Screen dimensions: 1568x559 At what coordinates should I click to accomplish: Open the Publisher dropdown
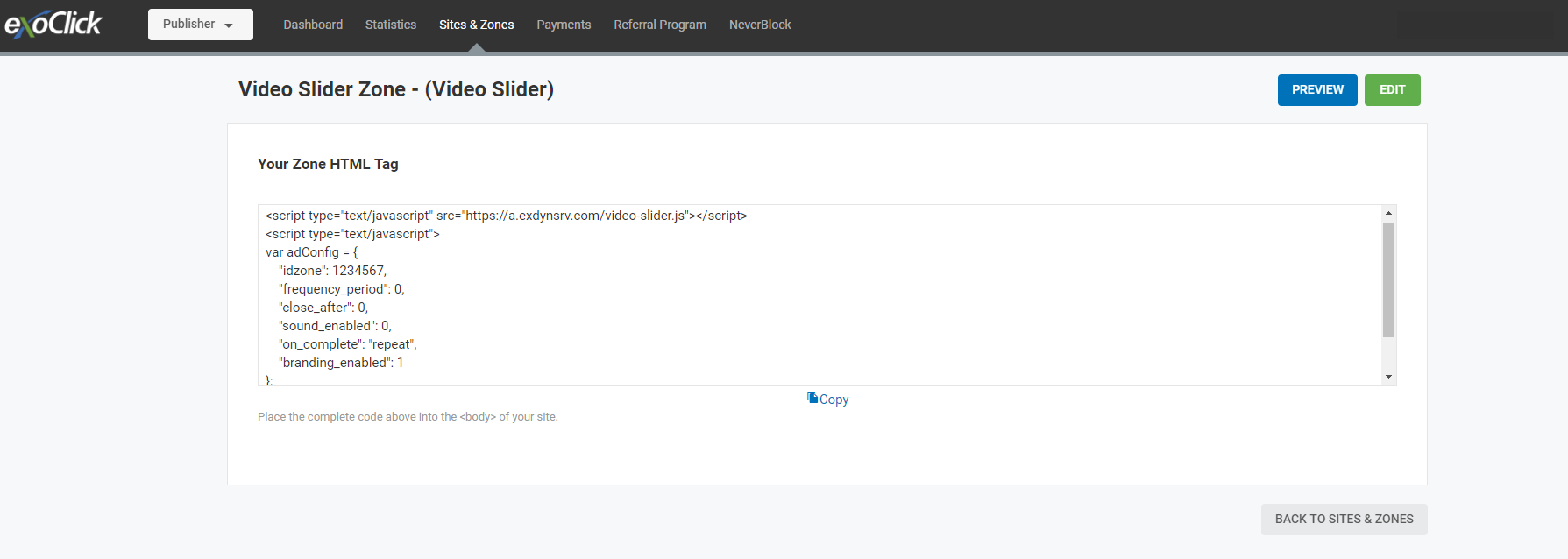[201, 25]
